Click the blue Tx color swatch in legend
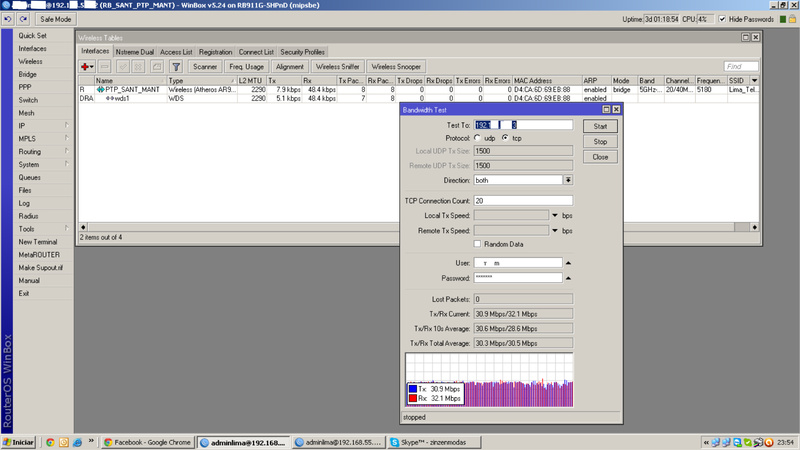This screenshot has width=800, height=450. tap(411, 389)
